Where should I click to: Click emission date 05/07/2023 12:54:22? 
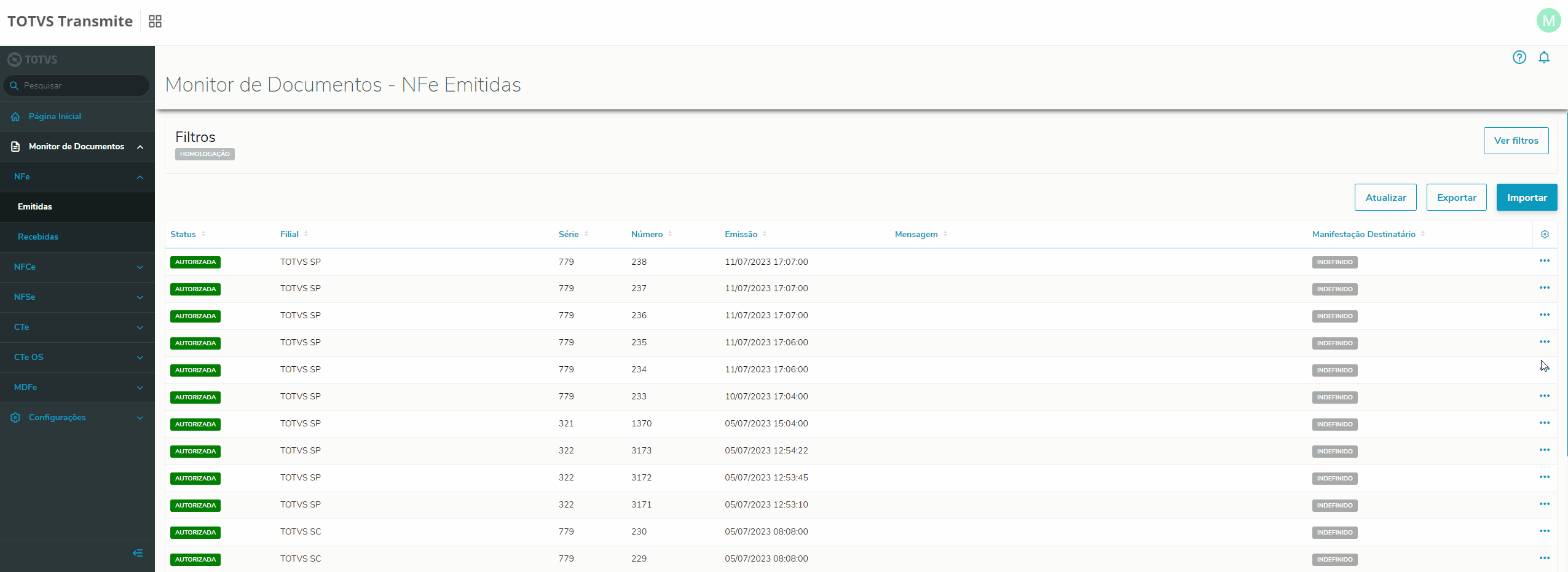tap(766, 450)
